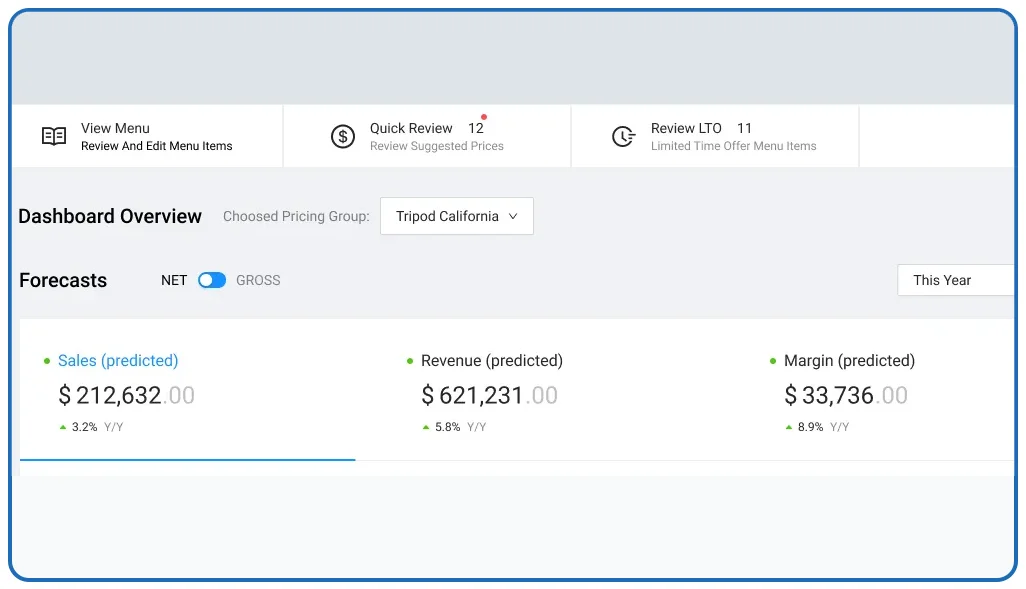1026x589 pixels.
Task: Click the green up arrow beside 3.2%
Action: pyautogui.click(x=63, y=427)
